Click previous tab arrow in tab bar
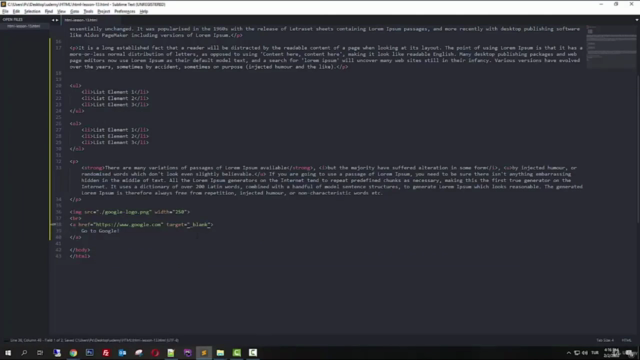This screenshot has height=360, width=640. tap(53, 20)
